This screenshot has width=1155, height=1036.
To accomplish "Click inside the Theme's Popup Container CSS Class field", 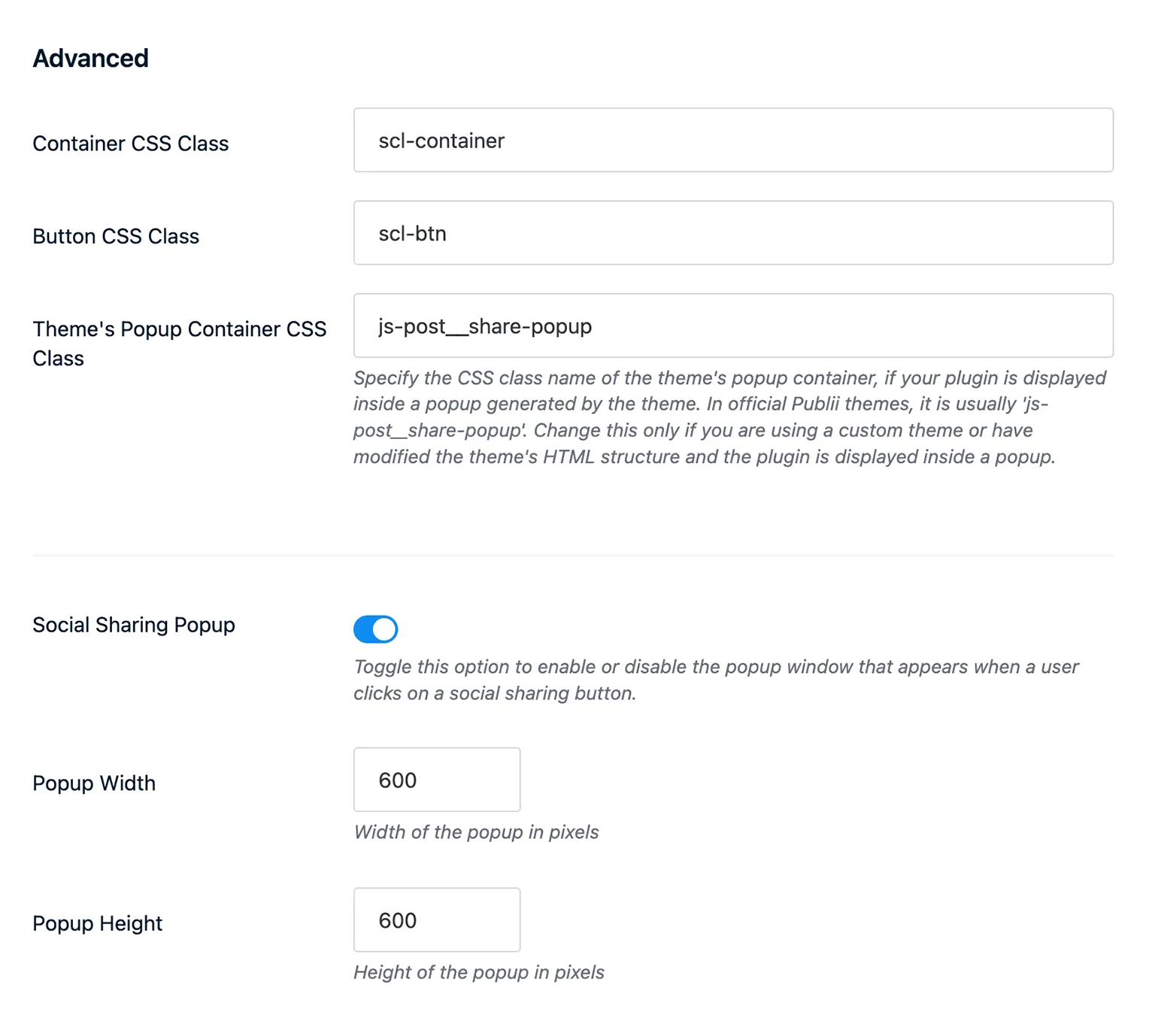I will [732, 326].
